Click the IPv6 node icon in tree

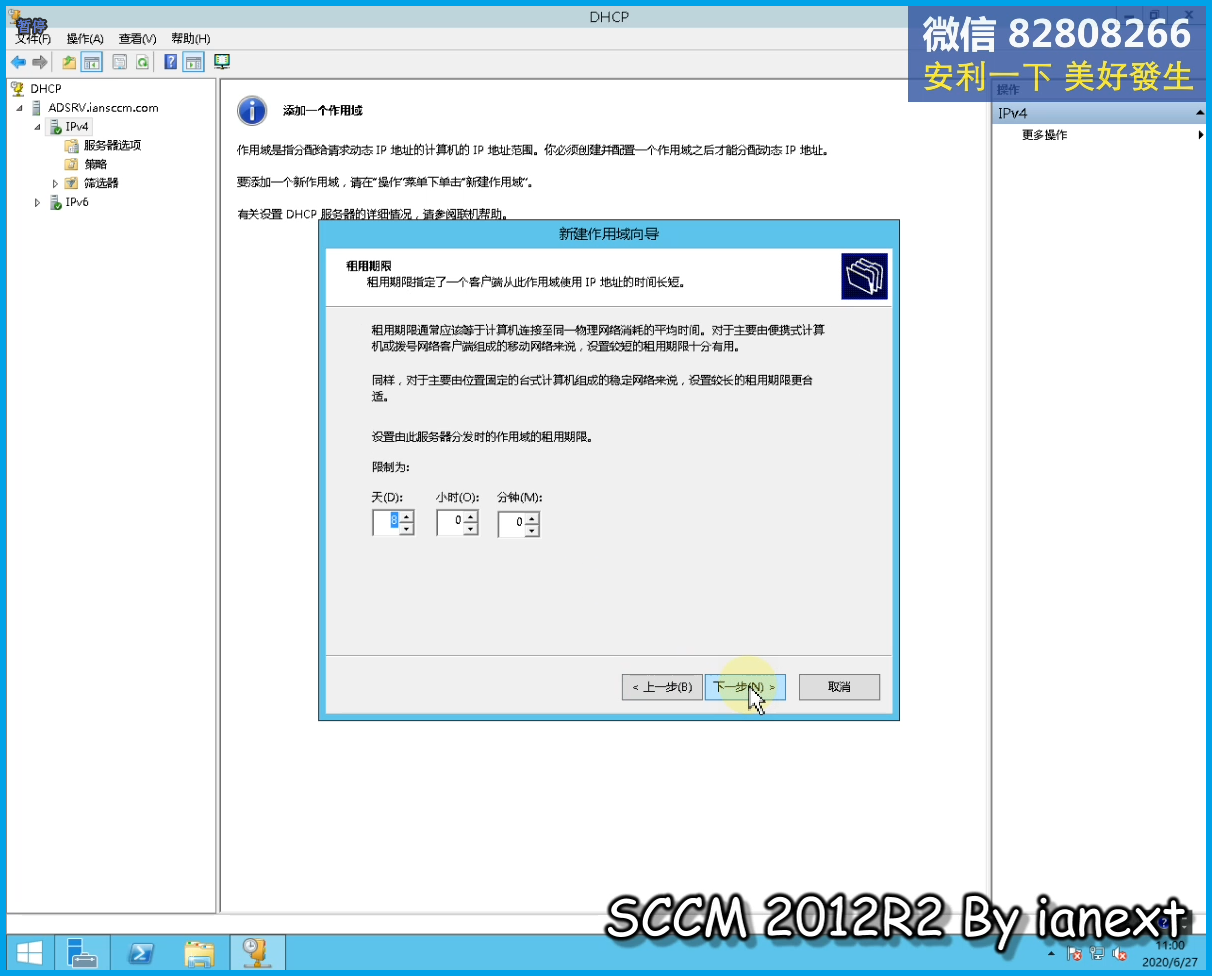tap(55, 202)
